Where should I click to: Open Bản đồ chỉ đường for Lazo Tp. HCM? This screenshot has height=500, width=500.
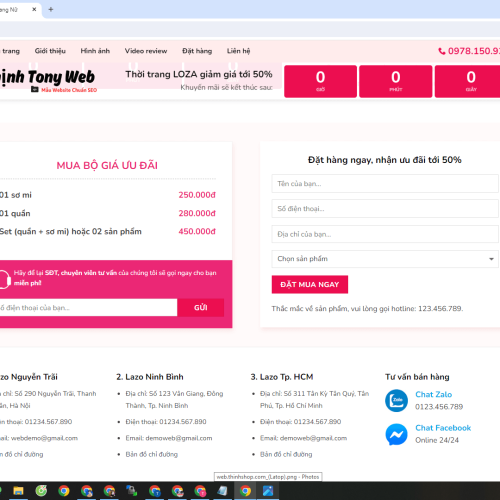(286, 454)
